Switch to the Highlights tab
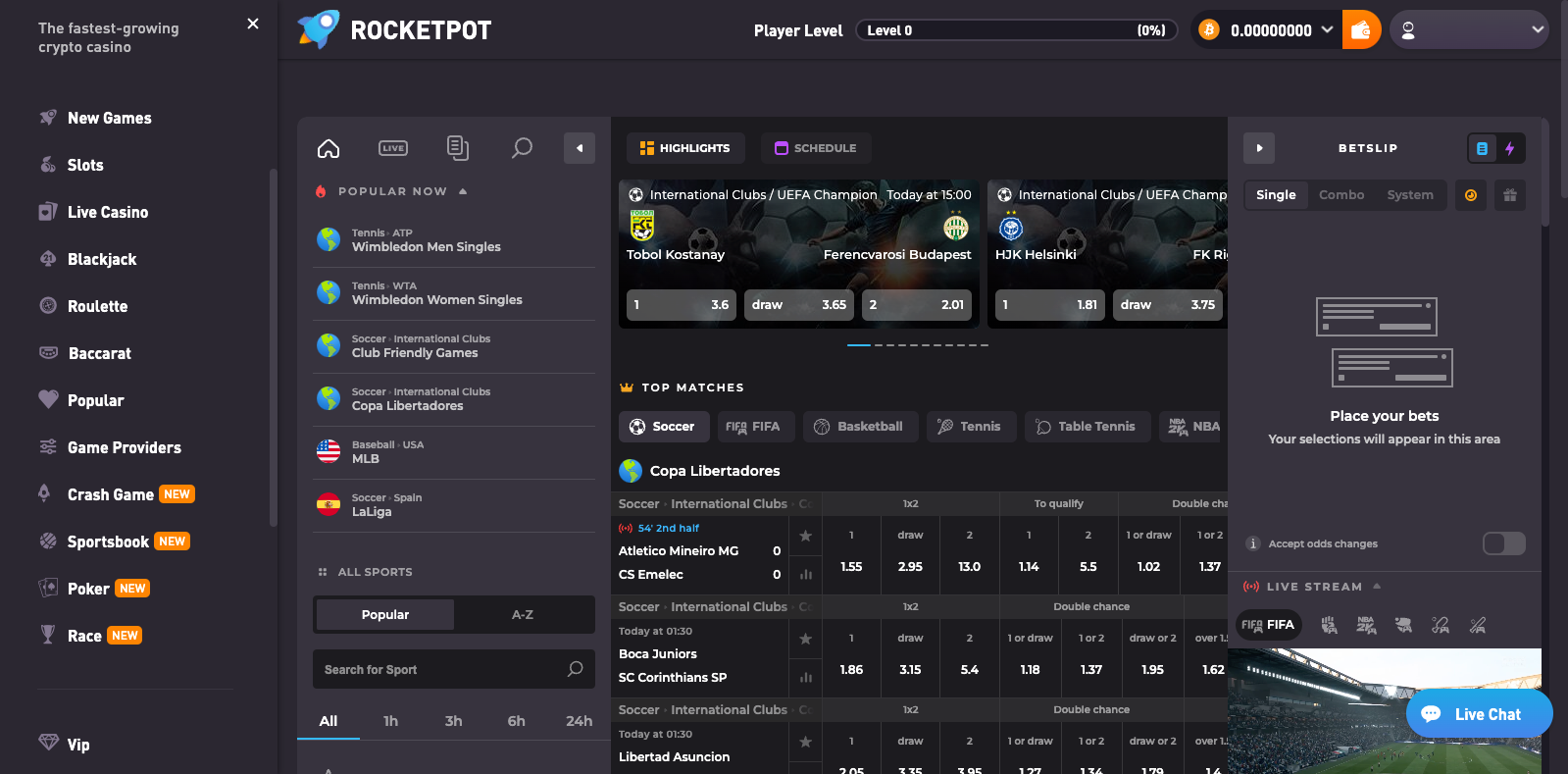Image resolution: width=1568 pixels, height=774 pixels. pos(685,148)
